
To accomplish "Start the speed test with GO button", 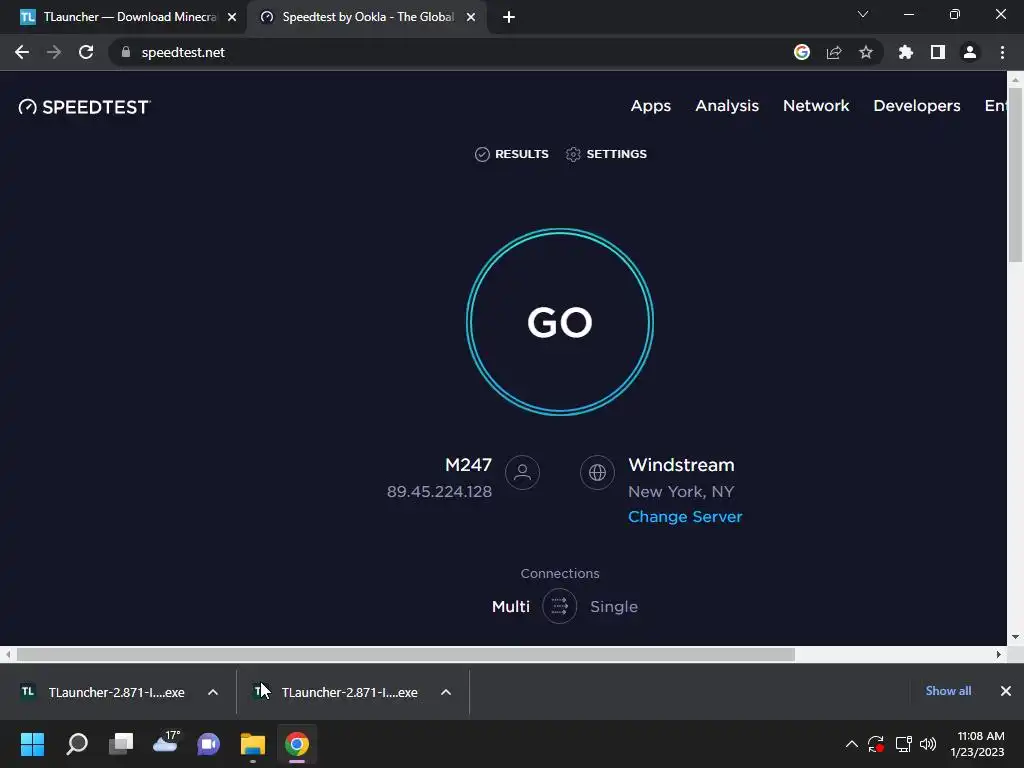I will click(x=560, y=322).
